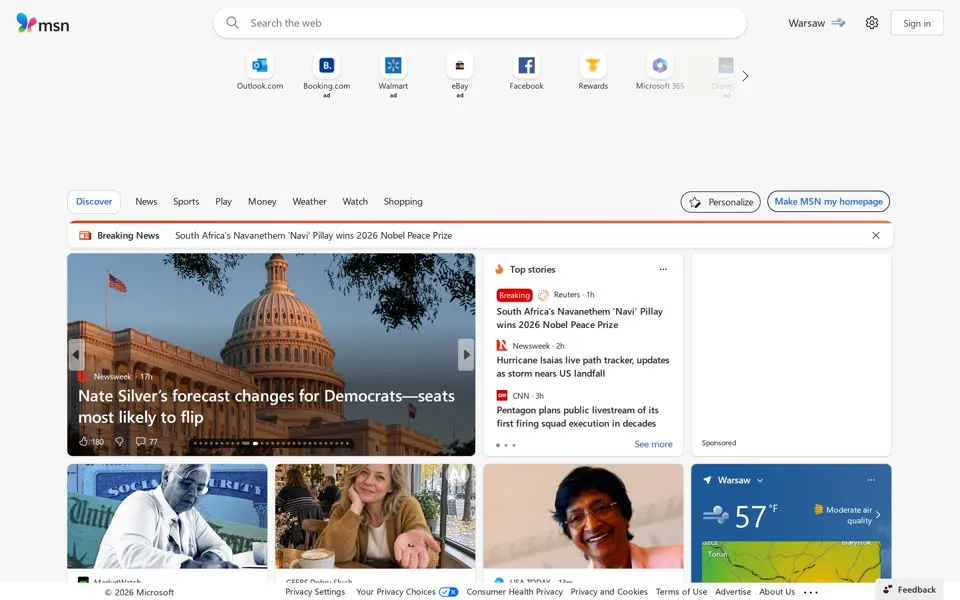Image resolution: width=960 pixels, height=600 pixels.
Task: Open Consumer Health Privacy link
Action: 514,592
